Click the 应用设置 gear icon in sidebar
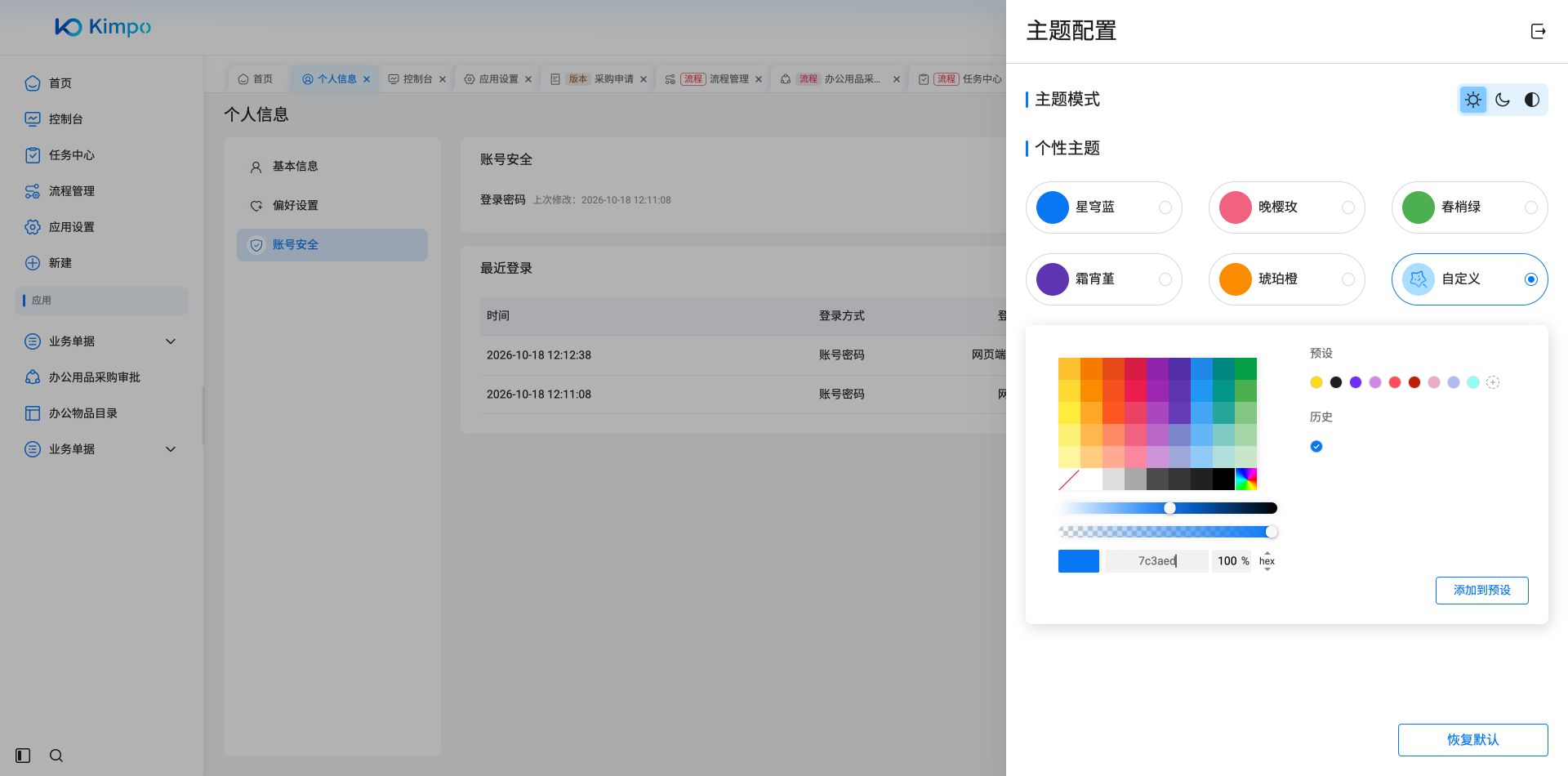This screenshot has width=1568, height=776. [x=33, y=227]
